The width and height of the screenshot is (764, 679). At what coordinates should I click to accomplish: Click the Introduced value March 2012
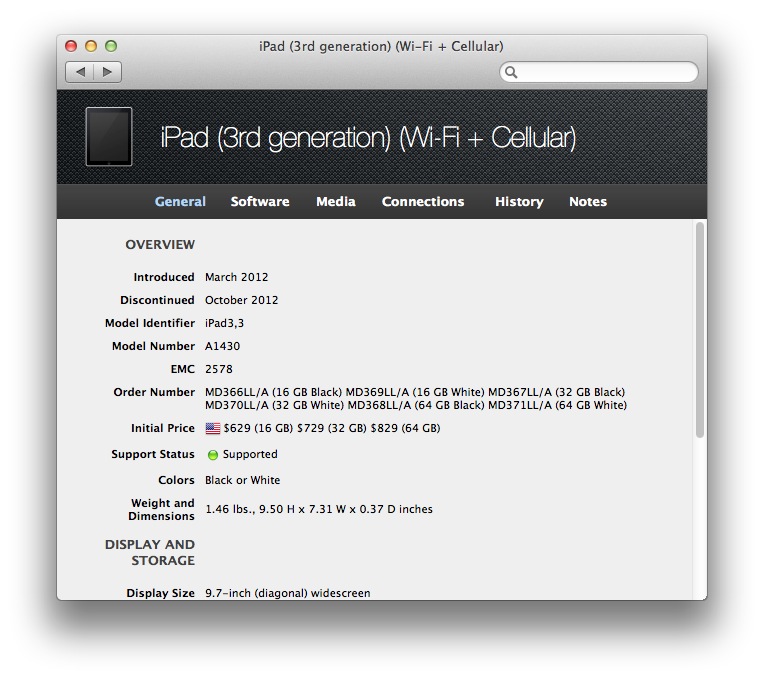(236, 277)
